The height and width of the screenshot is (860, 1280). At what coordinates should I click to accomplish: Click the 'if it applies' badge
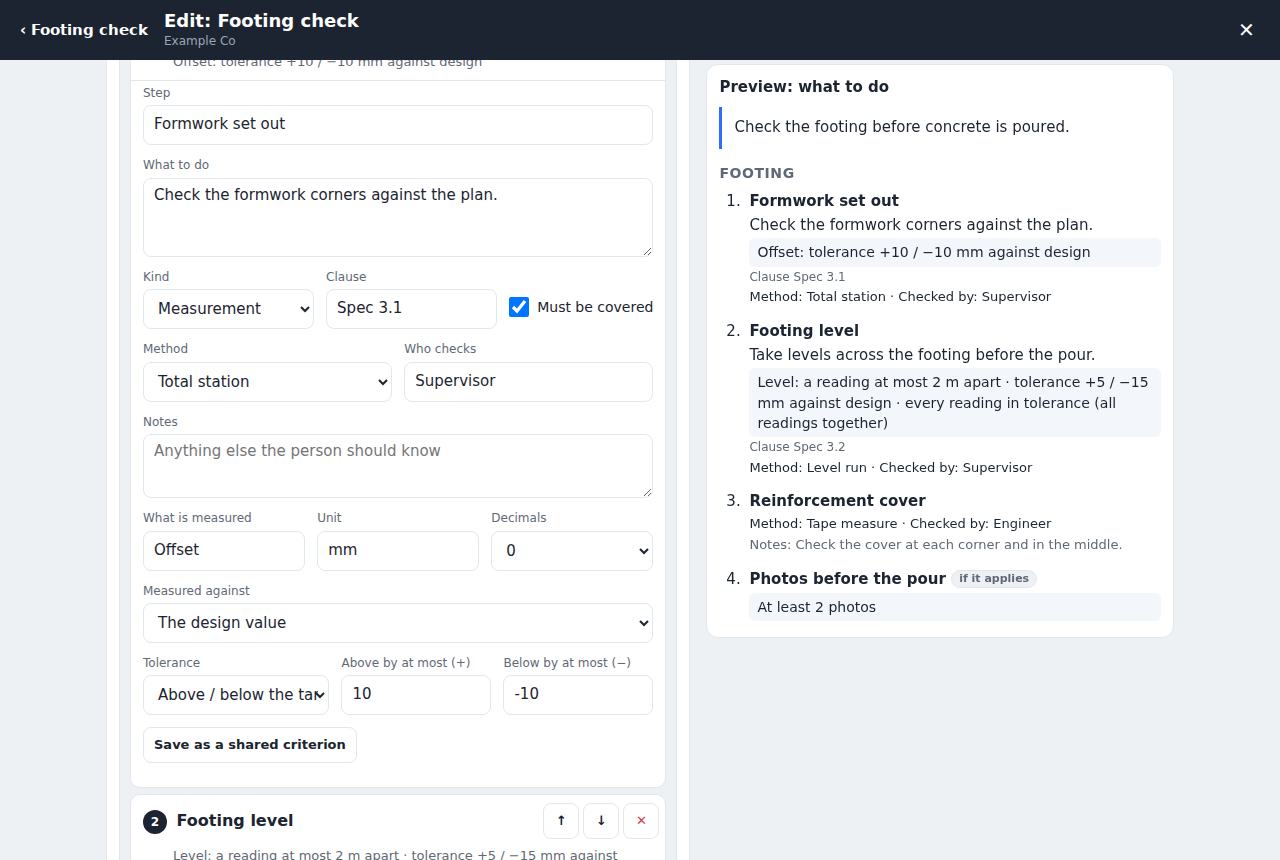994,578
